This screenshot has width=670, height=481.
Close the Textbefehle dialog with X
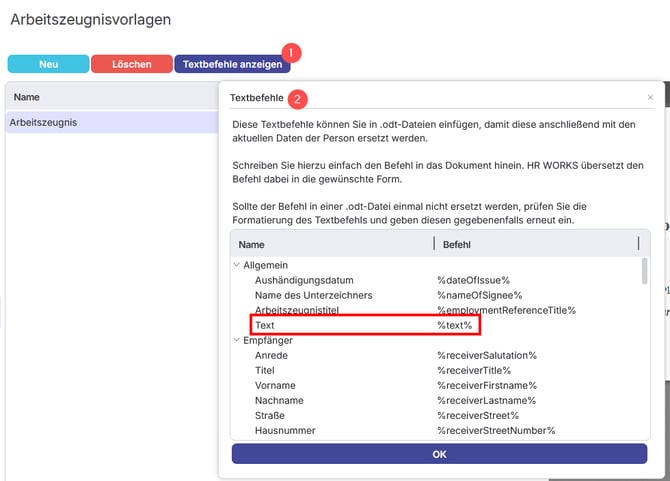tap(650, 98)
